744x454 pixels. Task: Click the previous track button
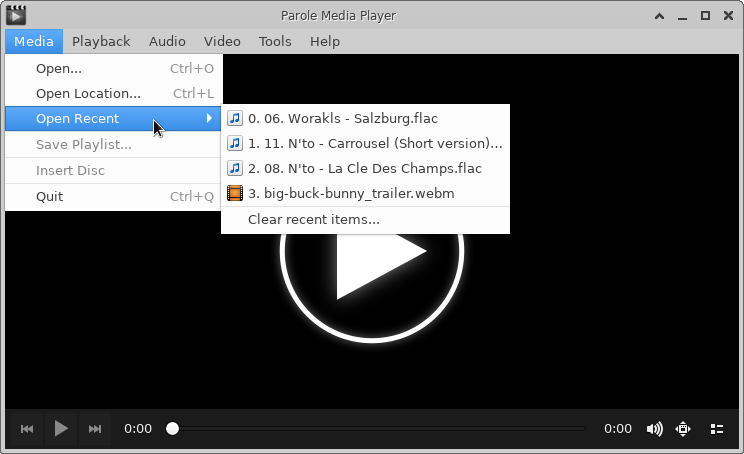pos(27,429)
